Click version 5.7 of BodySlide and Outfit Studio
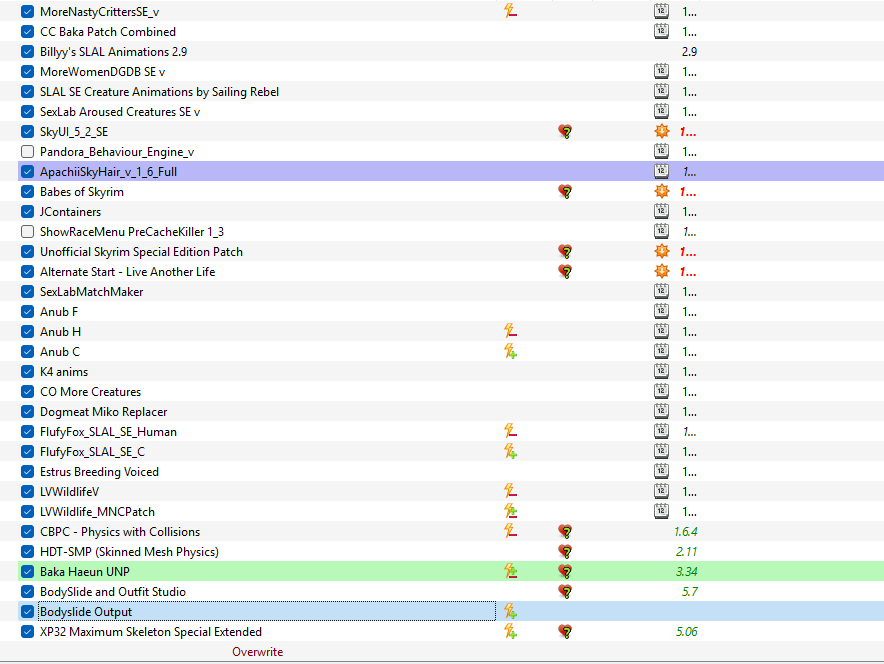 click(x=689, y=592)
